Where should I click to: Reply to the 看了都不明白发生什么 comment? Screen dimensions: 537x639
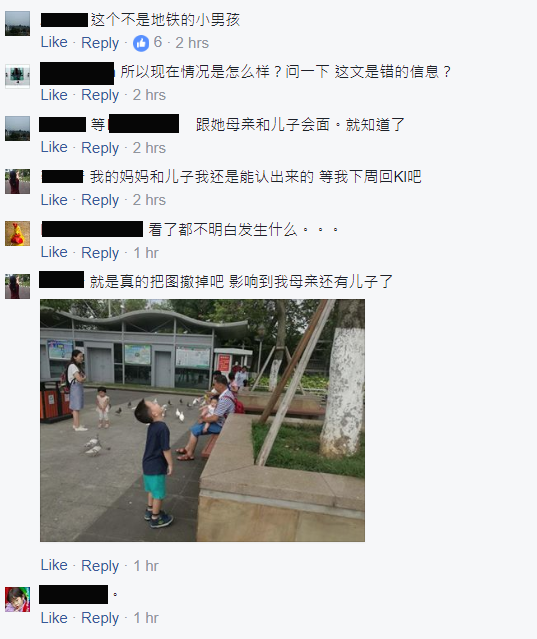coord(100,253)
